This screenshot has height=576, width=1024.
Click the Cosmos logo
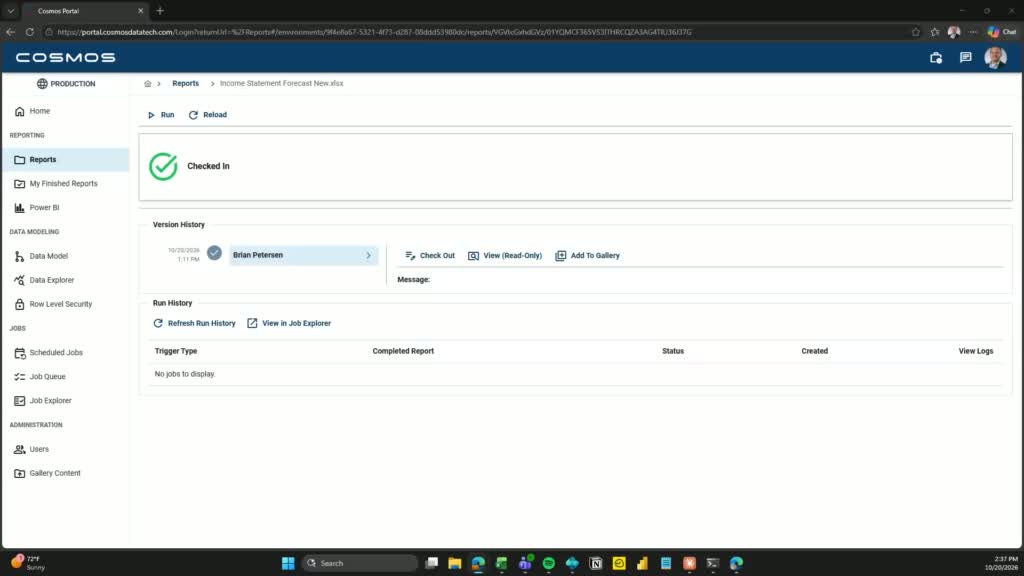(65, 57)
